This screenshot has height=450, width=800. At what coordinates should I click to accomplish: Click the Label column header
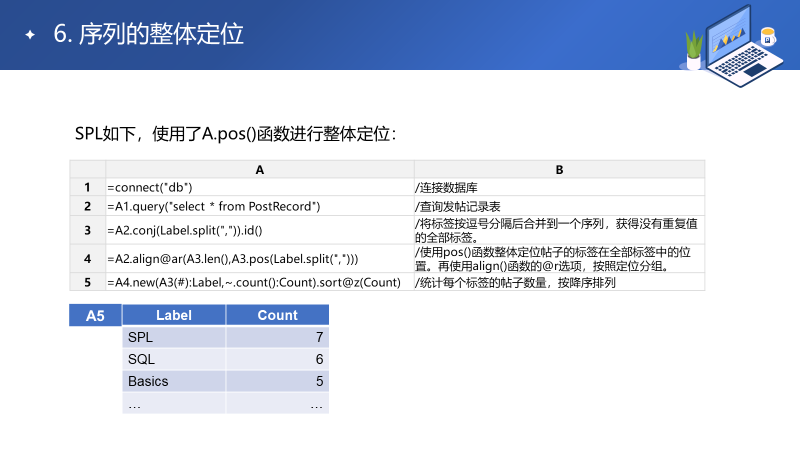coord(174,315)
